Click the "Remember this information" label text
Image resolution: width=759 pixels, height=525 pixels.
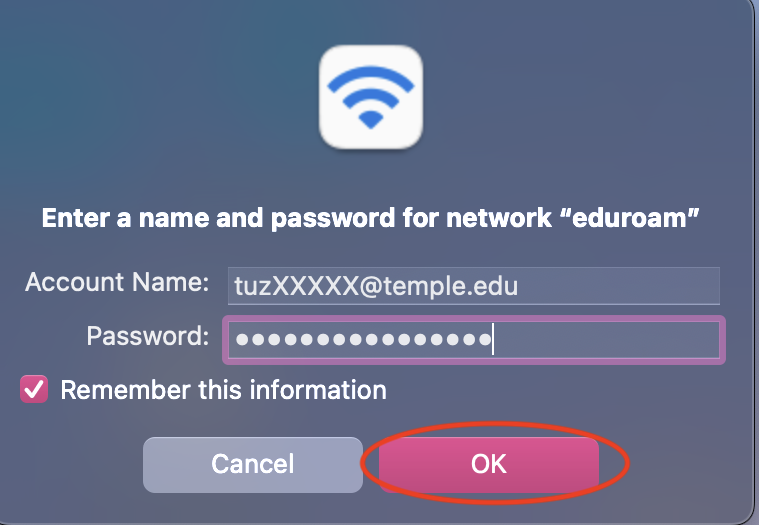coord(223,389)
